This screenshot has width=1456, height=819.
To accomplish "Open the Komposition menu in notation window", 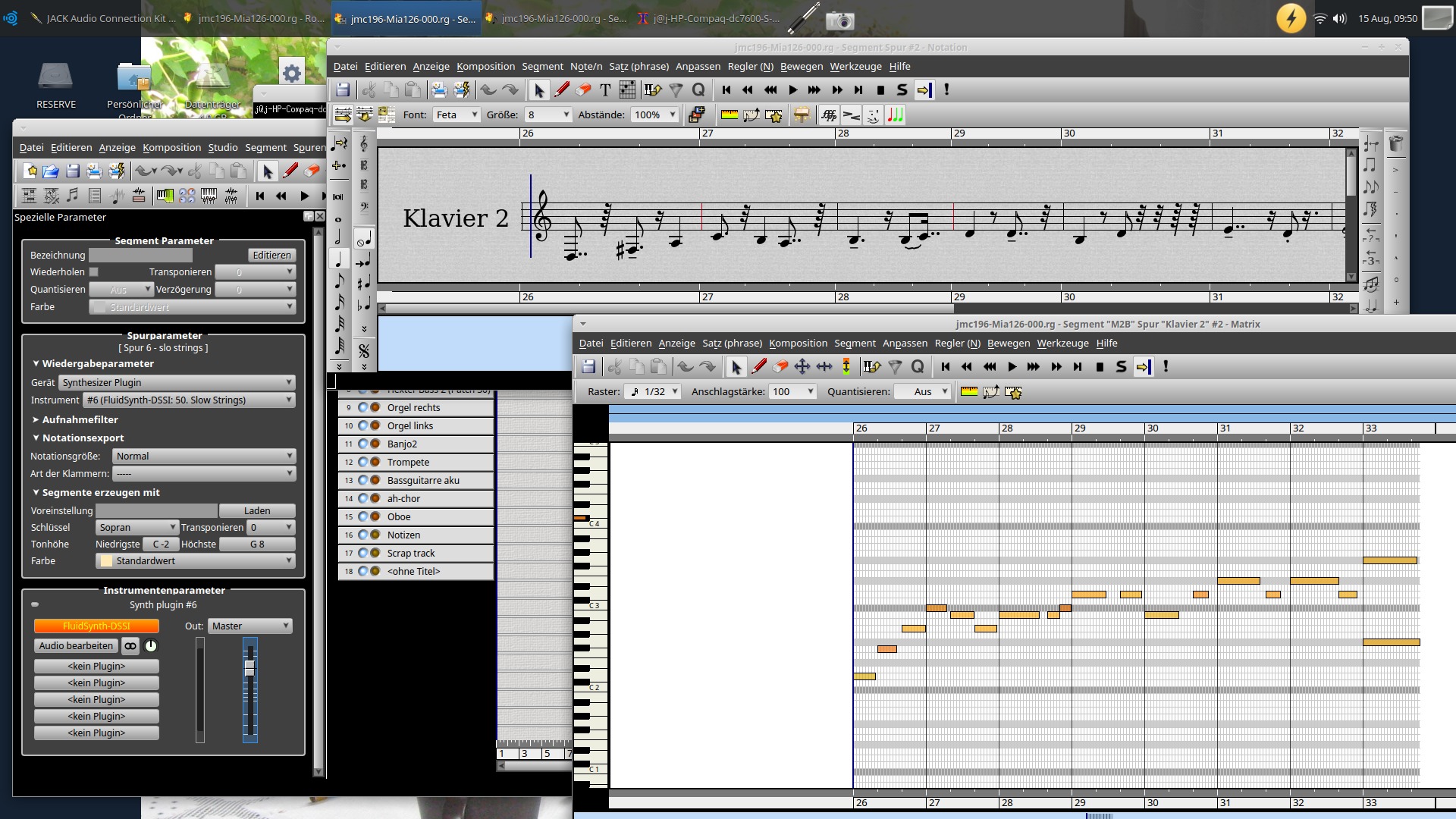I will [x=485, y=67].
